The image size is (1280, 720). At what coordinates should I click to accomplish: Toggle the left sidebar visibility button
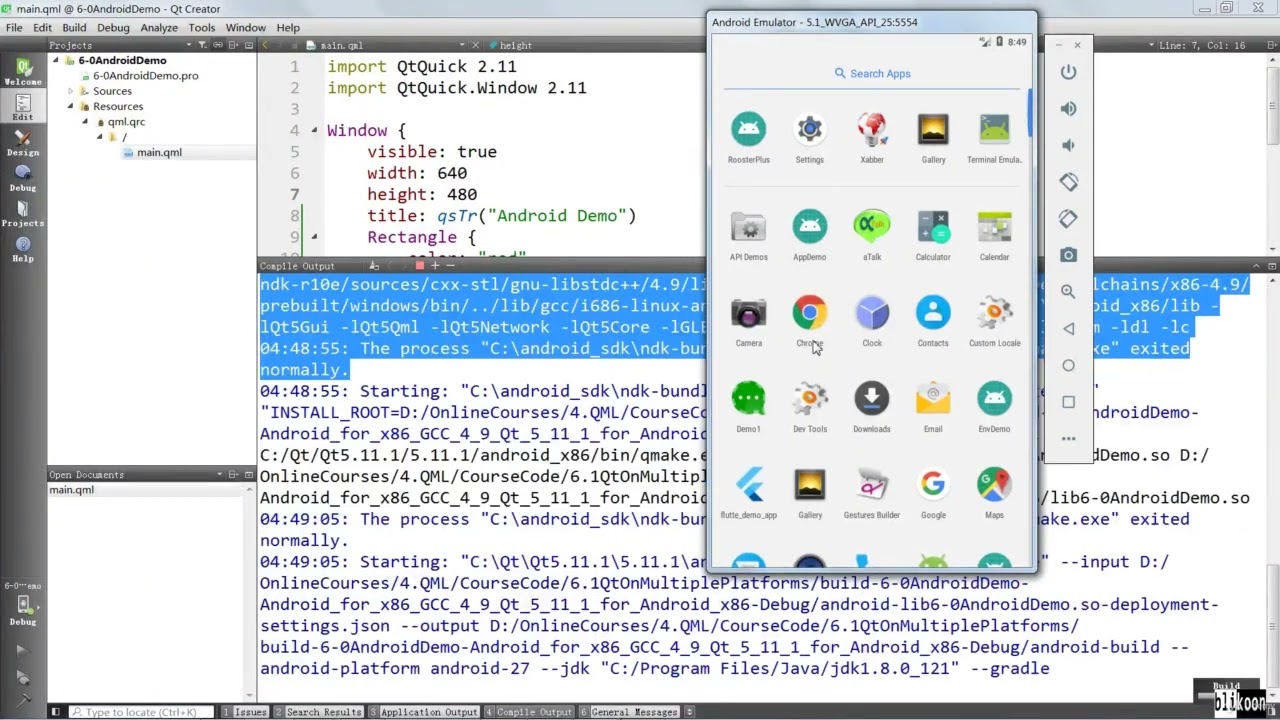(x=56, y=712)
